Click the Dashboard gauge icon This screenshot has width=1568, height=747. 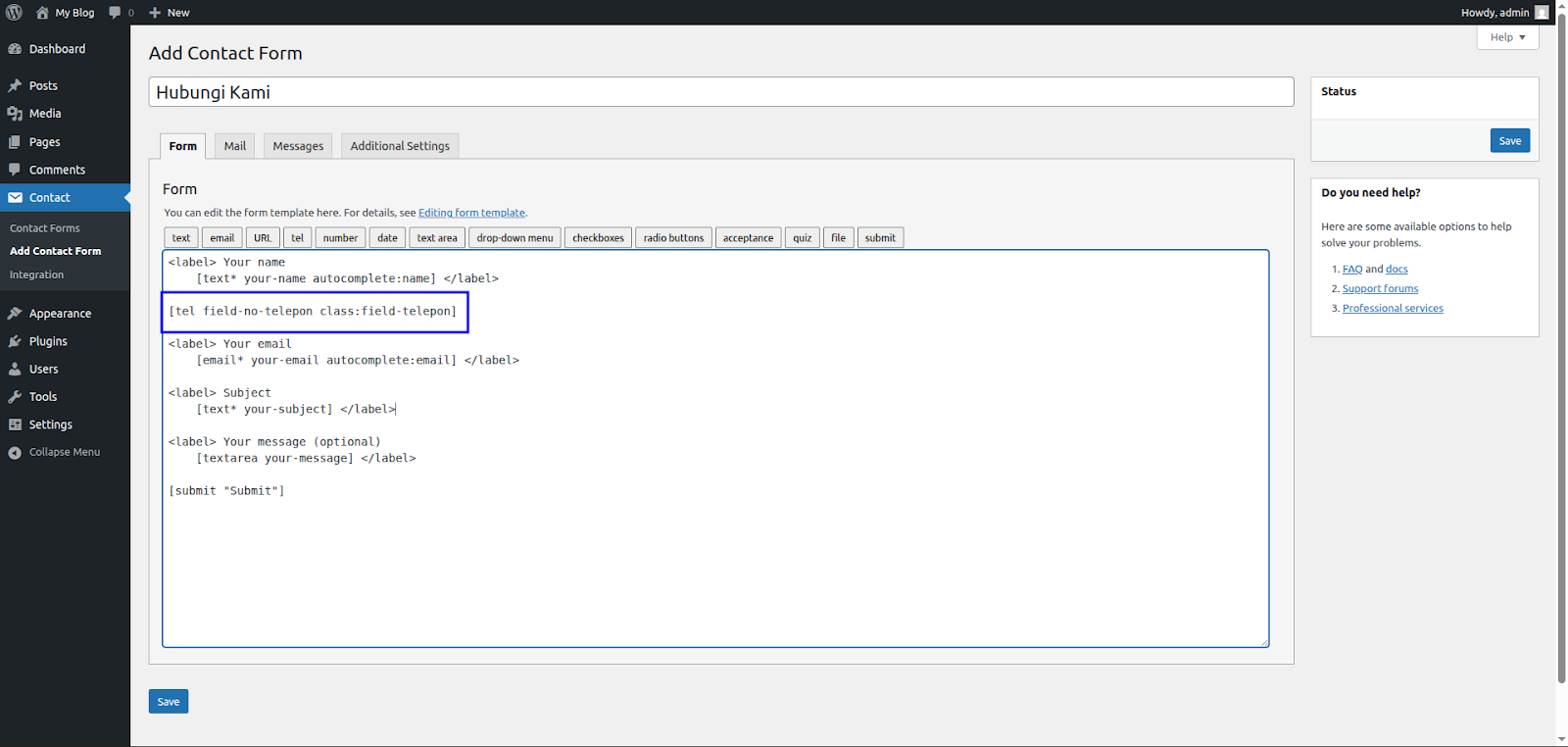tap(15, 49)
